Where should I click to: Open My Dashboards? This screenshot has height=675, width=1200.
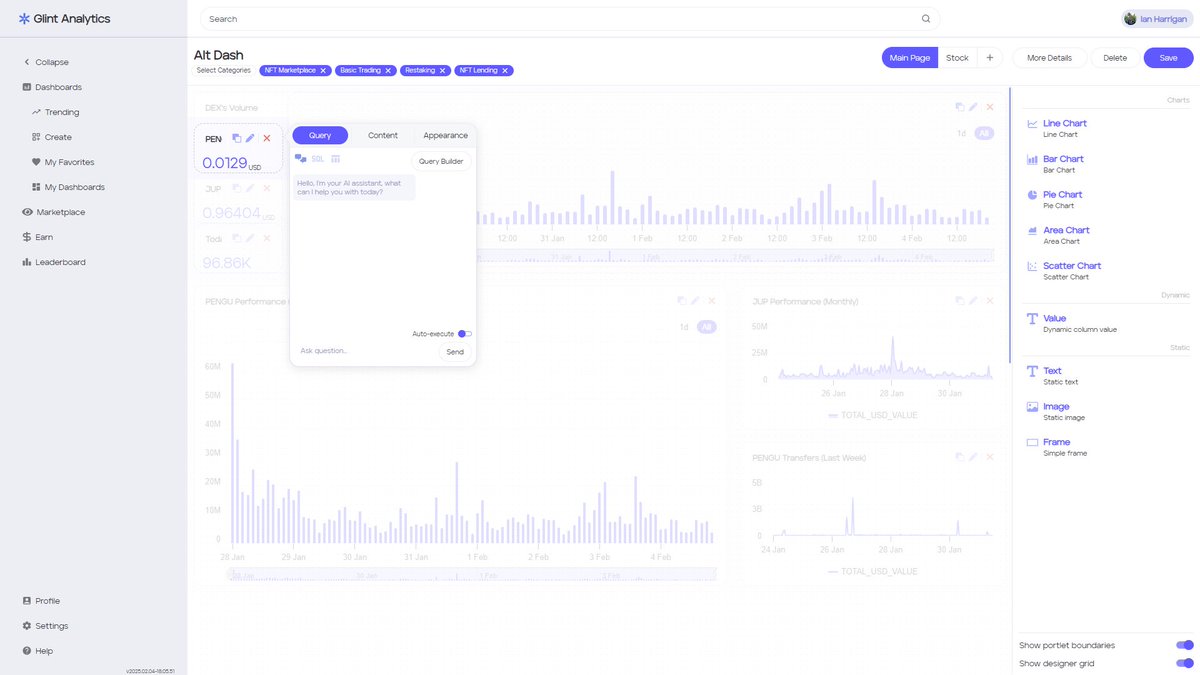tap(67, 187)
